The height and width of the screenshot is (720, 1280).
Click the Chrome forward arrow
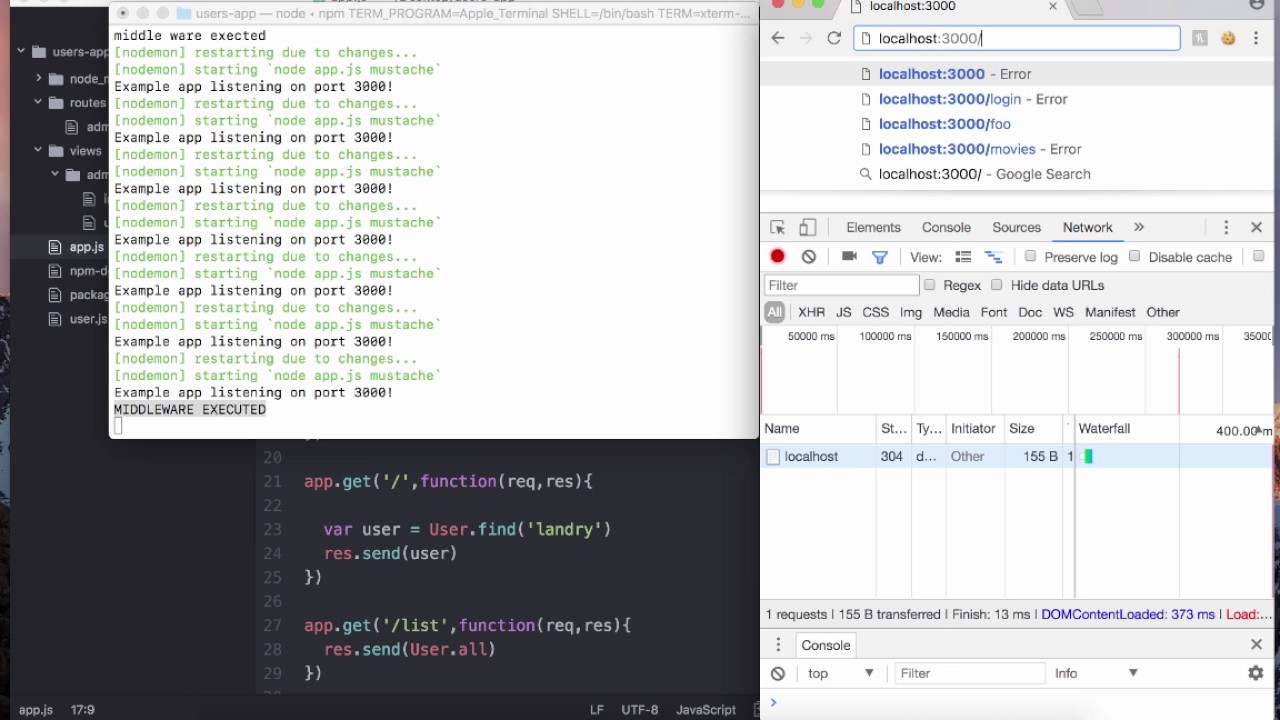pos(806,38)
